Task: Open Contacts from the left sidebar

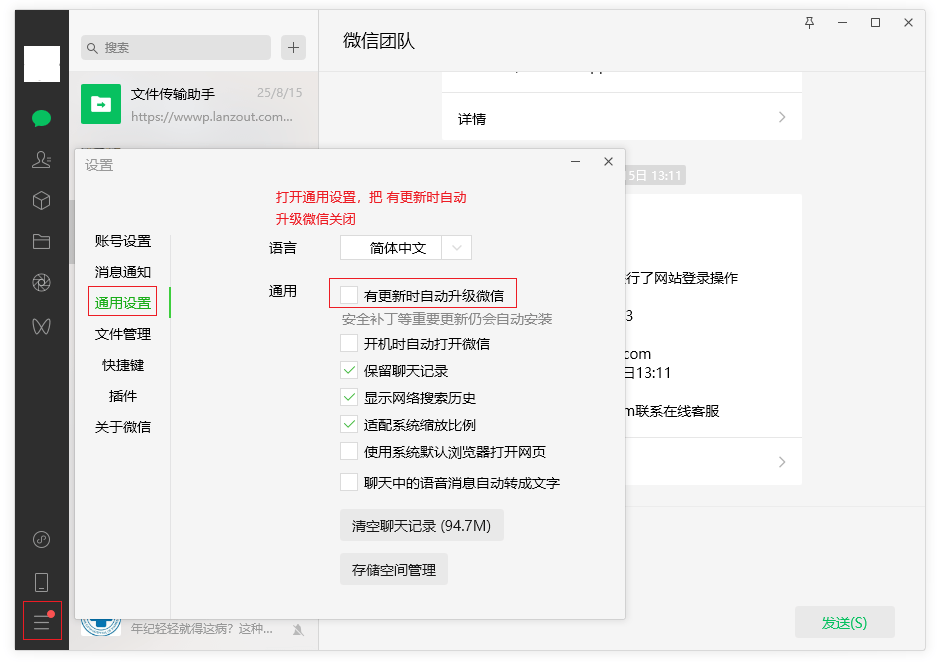Action: point(41,160)
